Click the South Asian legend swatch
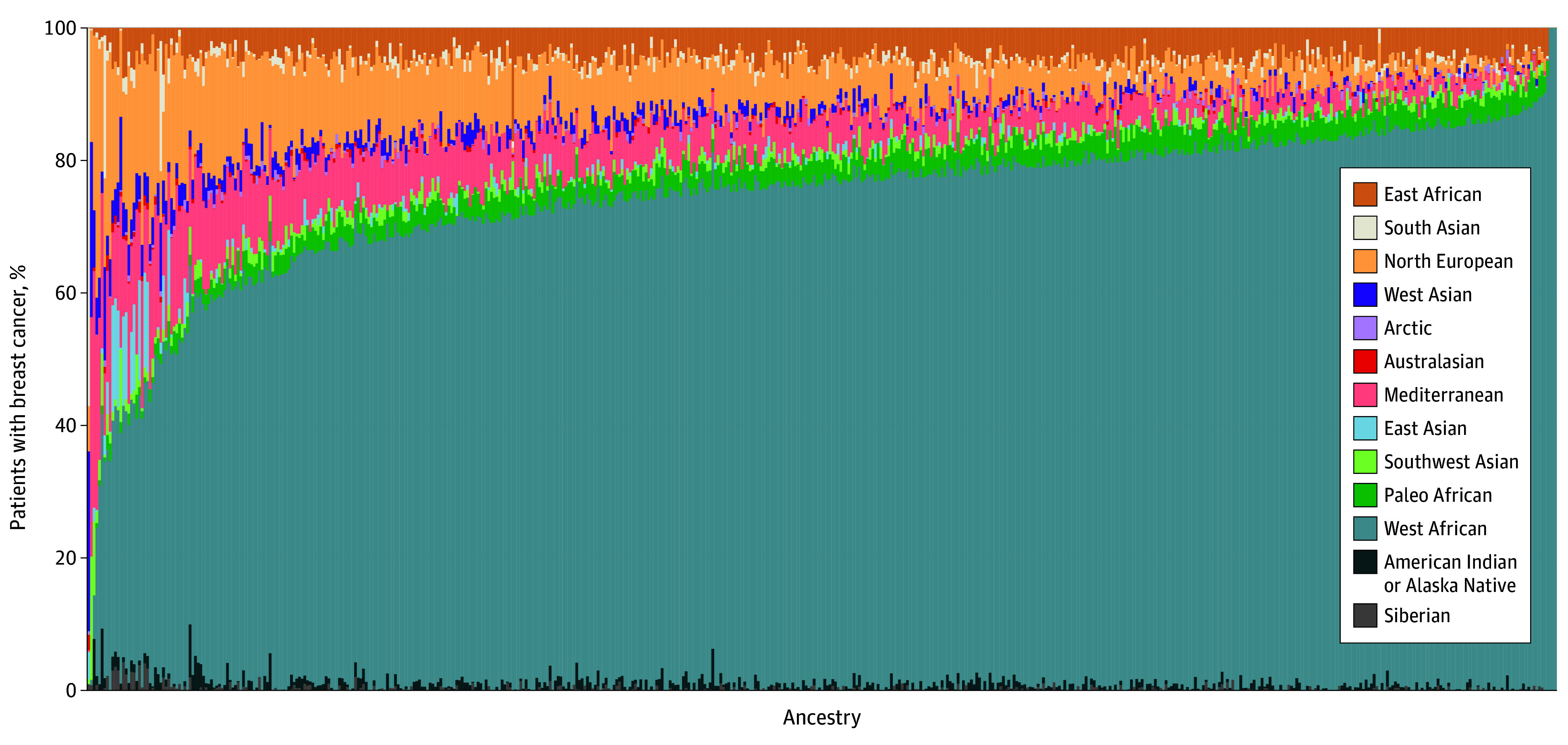Screen dimensions: 1568x745 click(x=1365, y=228)
